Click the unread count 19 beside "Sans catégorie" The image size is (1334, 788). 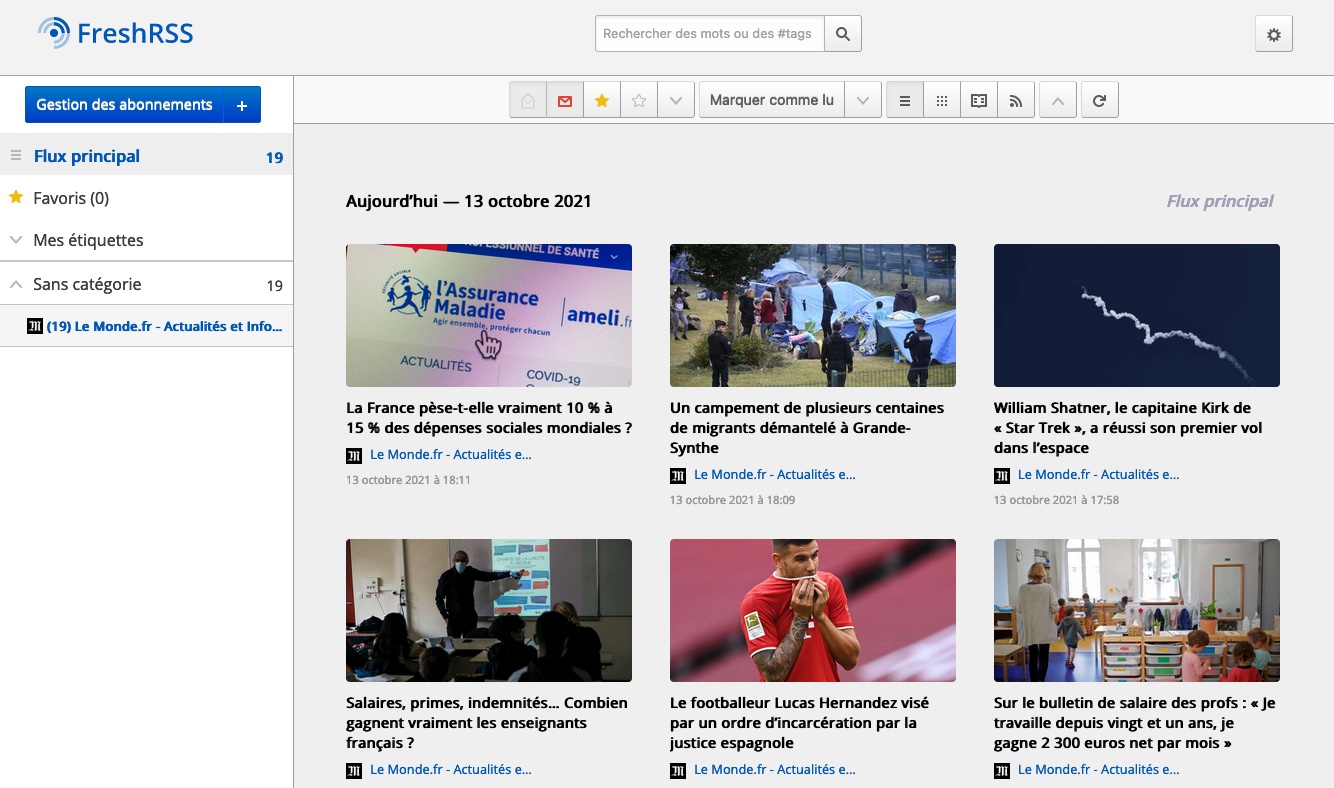coord(275,285)
